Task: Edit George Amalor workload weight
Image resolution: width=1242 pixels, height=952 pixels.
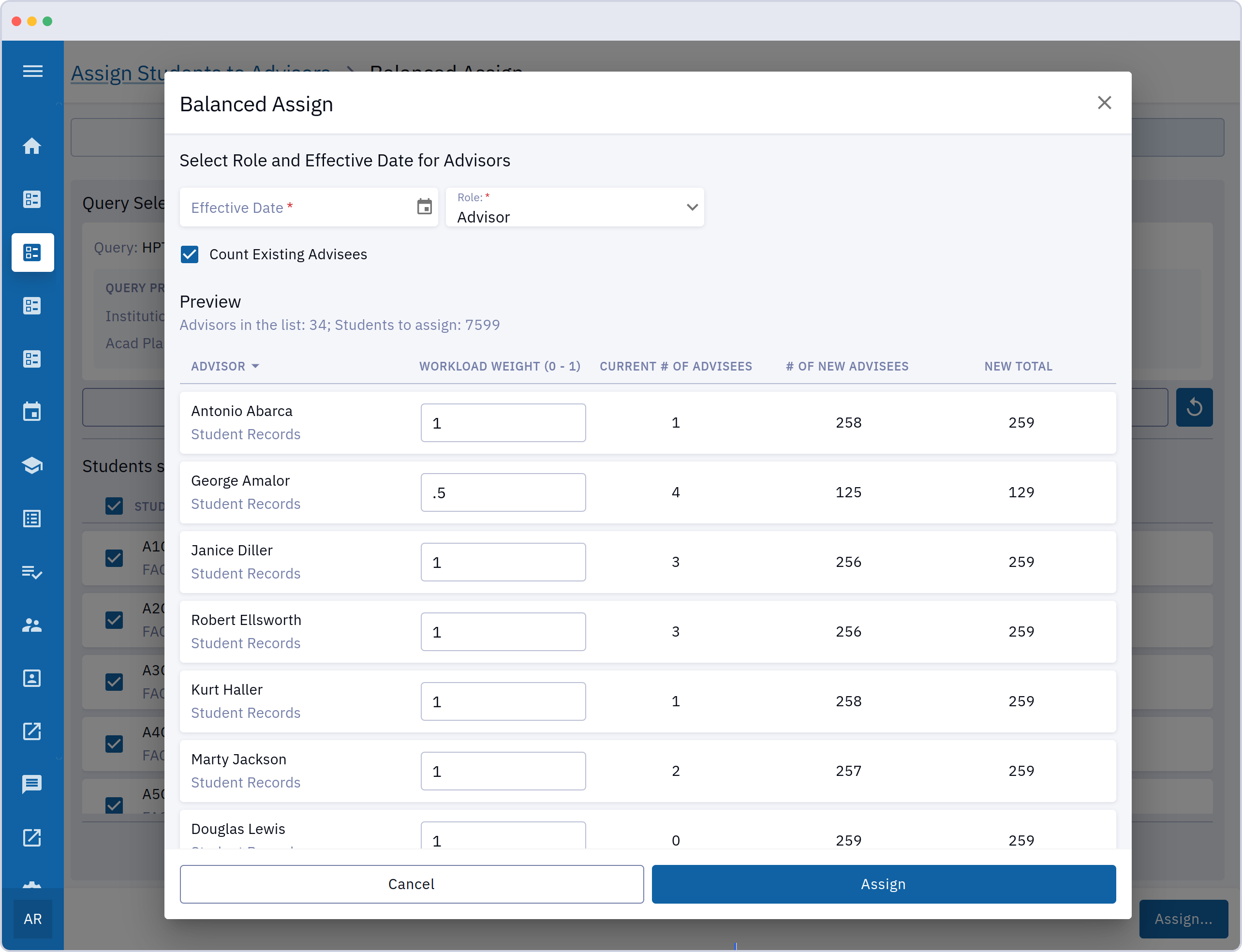Action: [x=503, y=492]
